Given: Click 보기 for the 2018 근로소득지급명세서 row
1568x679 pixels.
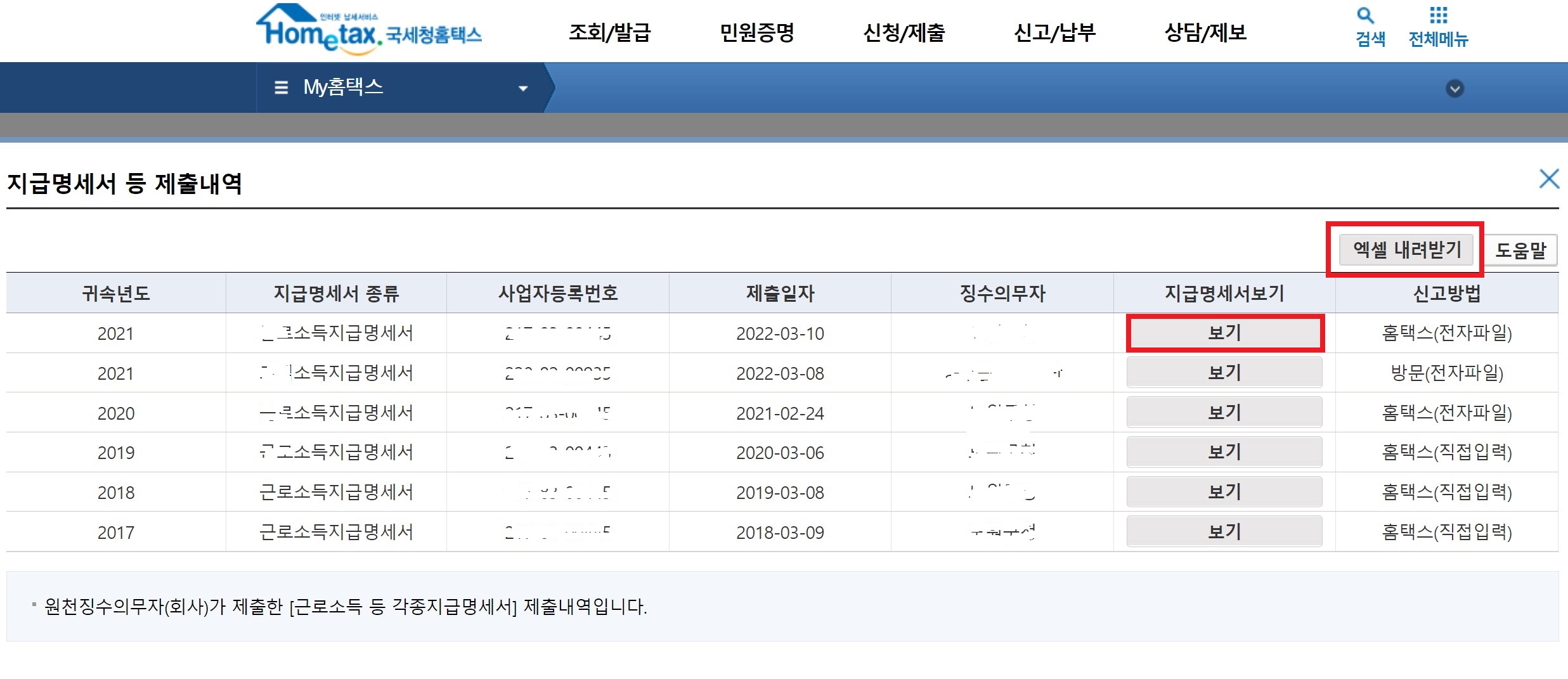Looking at the screenshot, I should [x=1223, y=491].
